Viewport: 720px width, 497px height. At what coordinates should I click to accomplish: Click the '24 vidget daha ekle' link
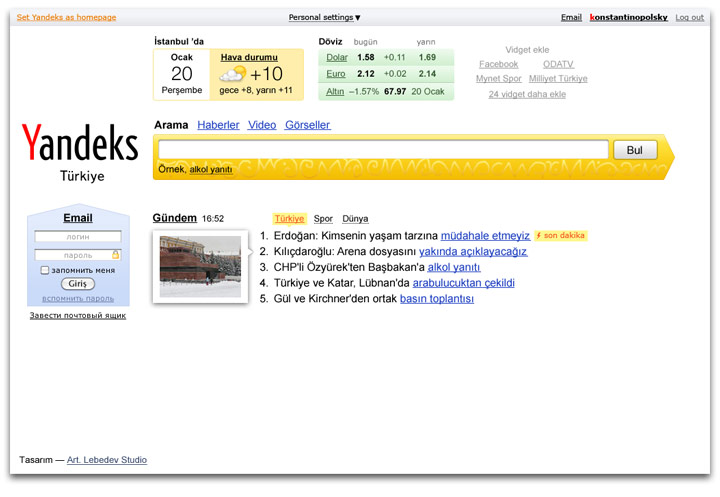(527, 94)
